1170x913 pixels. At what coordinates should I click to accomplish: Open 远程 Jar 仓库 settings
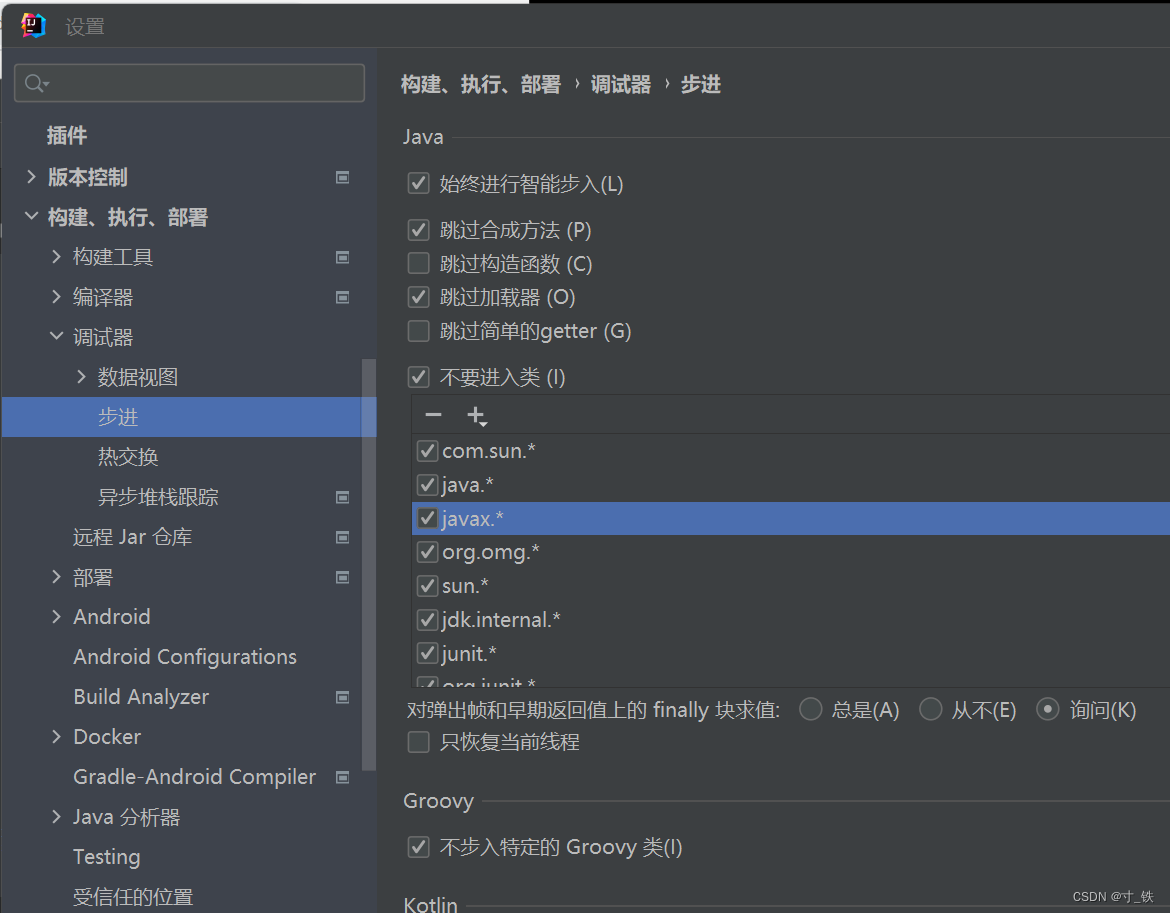(132, 537)
